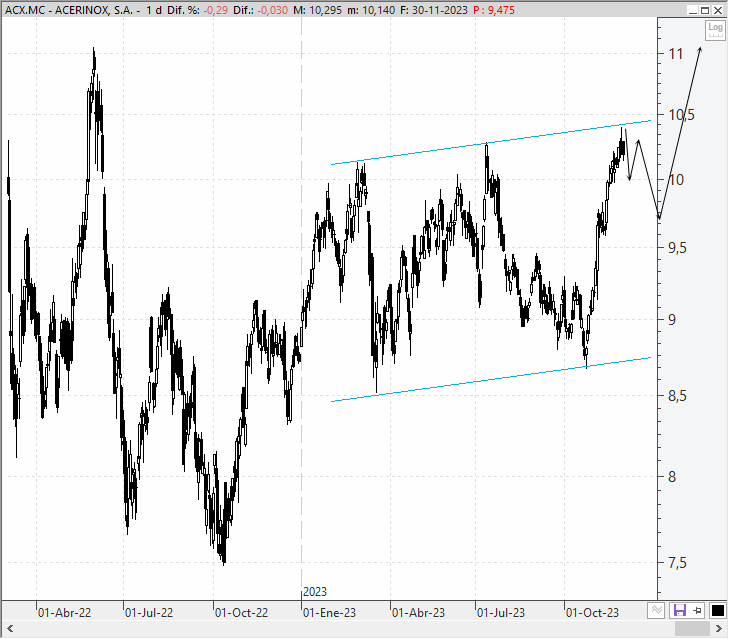Viewport: 729px width, 639px height.
Task: Click the double chevron collapse icon
Action: (656, 610)
